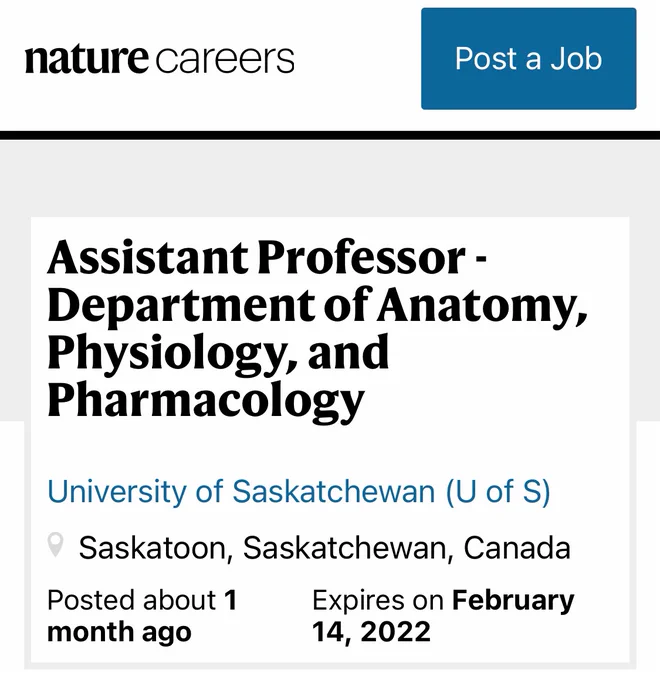660x680 pixels.
Task: Click the "Expires on" label text
Action: click(378, 601)
